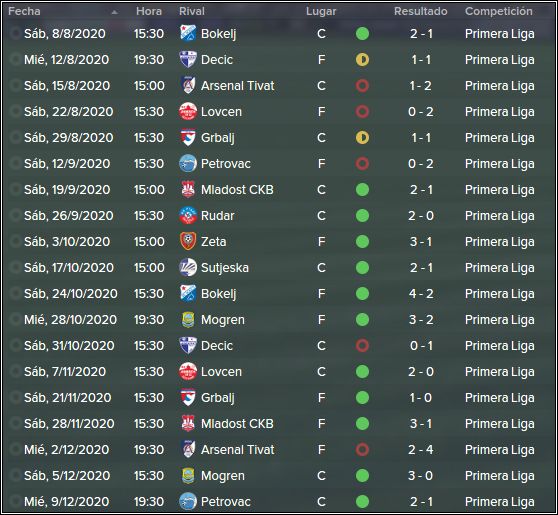
Task: Sort matches by the Resultado column header
Action: click(421, 11)
